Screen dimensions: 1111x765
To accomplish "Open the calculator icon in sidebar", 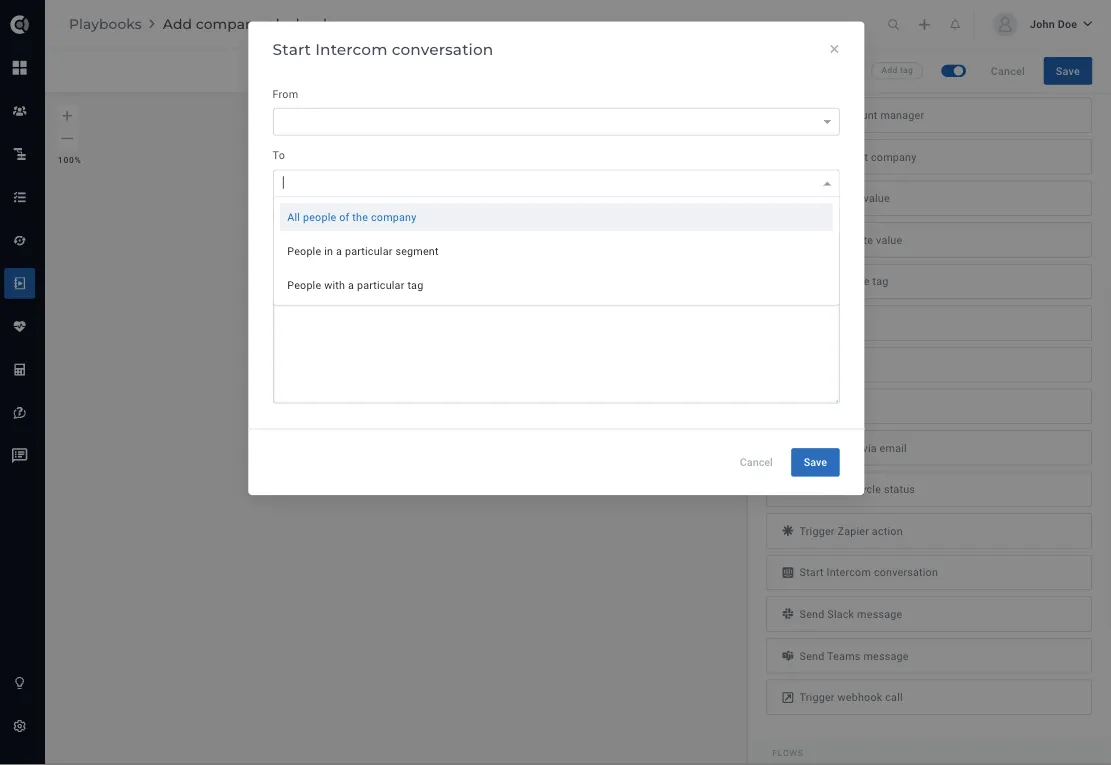I will tap(20, 370).
